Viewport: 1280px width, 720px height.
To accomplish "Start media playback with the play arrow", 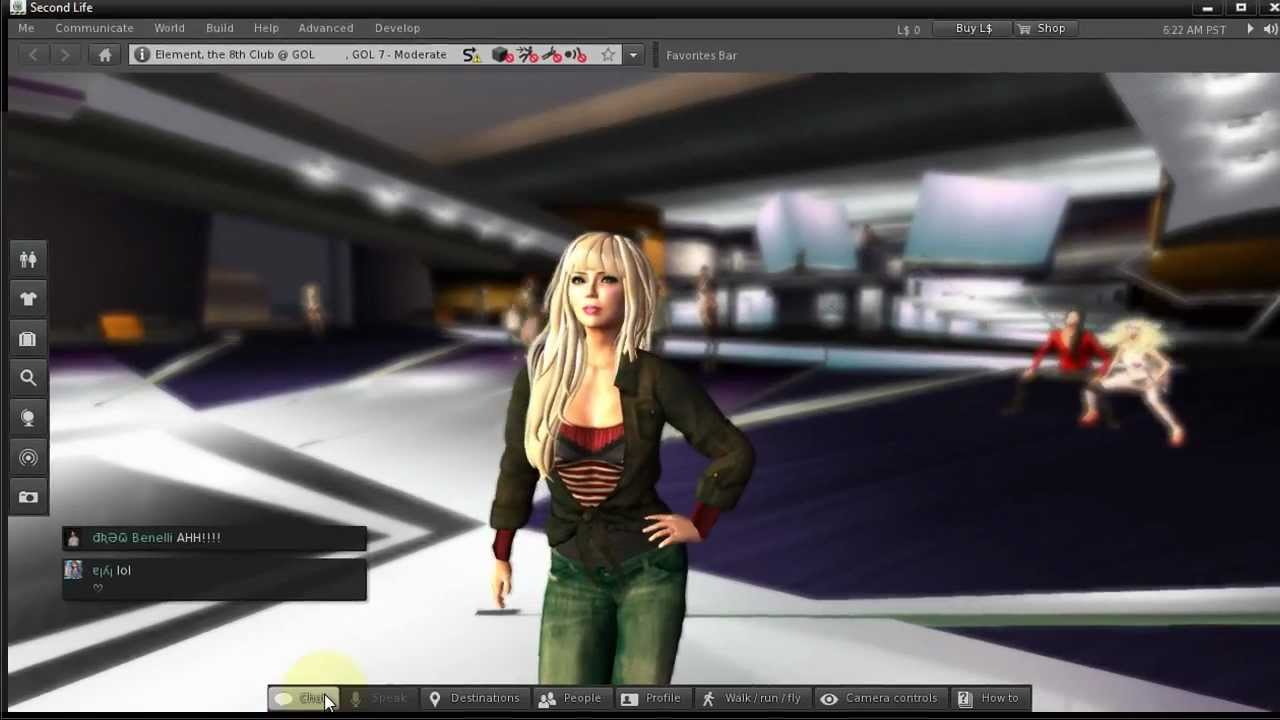I will click(1250, 29).
